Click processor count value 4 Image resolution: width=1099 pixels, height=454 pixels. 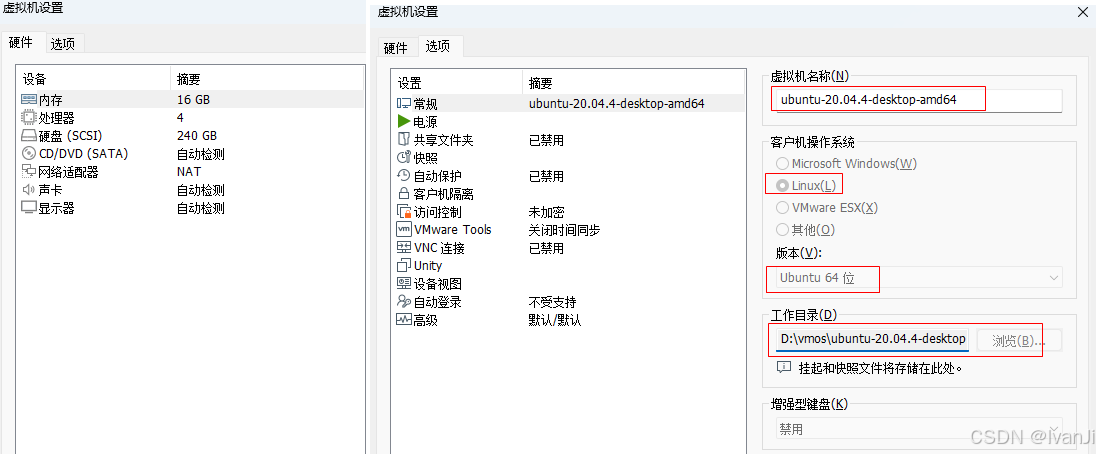click(180, 118)
